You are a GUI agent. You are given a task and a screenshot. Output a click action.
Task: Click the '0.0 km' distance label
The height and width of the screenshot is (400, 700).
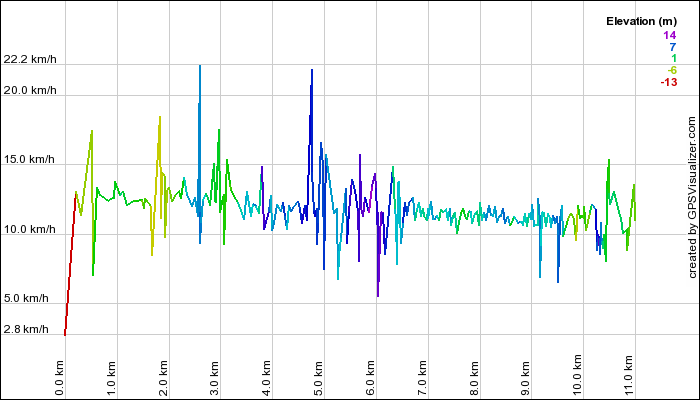pyautogui.click(x=59, y=378)
